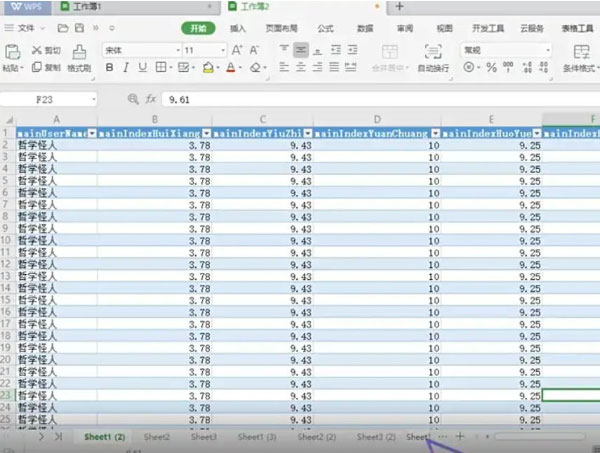The image size is (600, 453).
Task: Expand the mainIndexHuiXiang column filter
Action: coord(206,132)
